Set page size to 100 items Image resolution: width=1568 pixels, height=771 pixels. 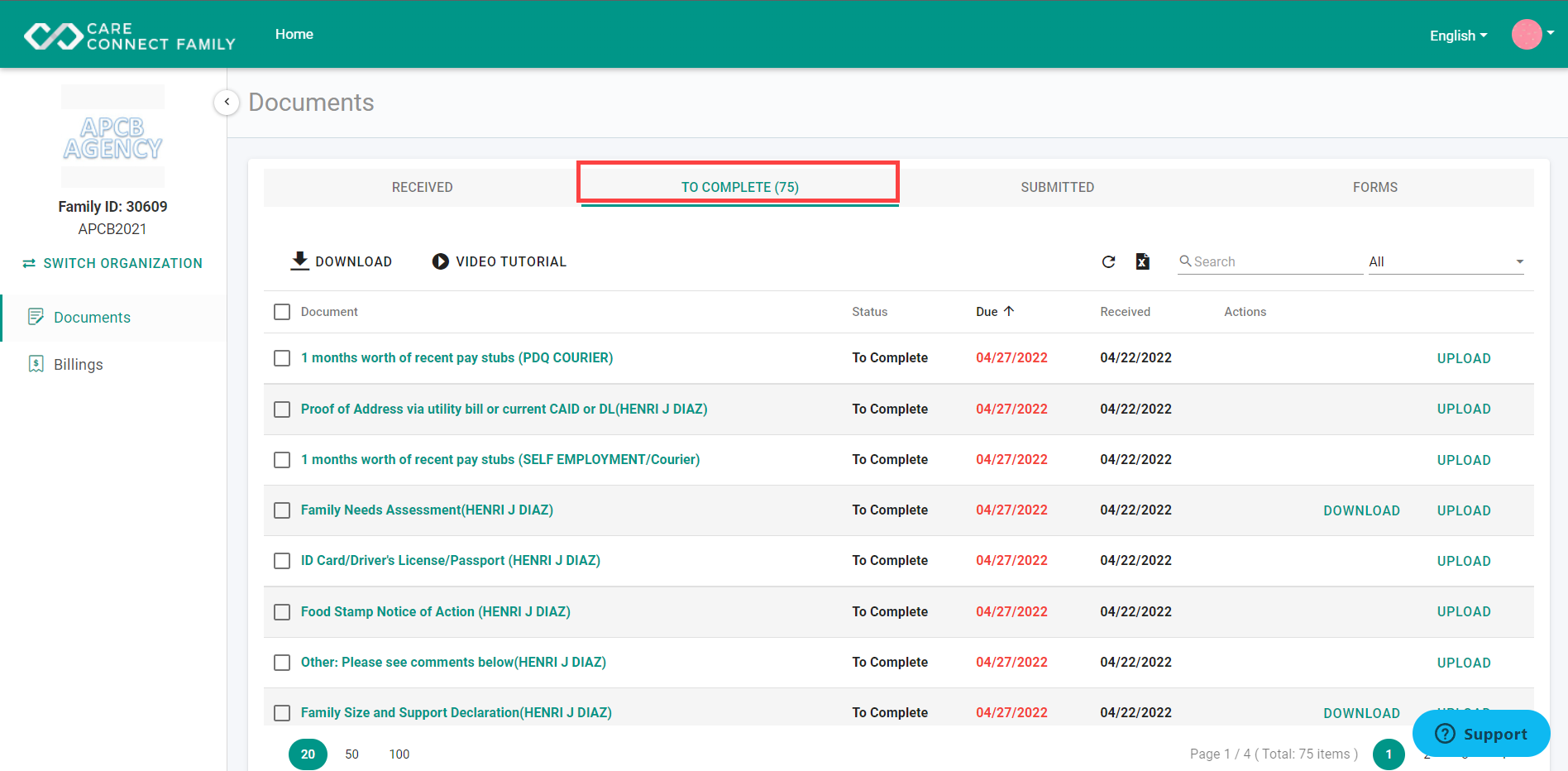coord(399,754)
